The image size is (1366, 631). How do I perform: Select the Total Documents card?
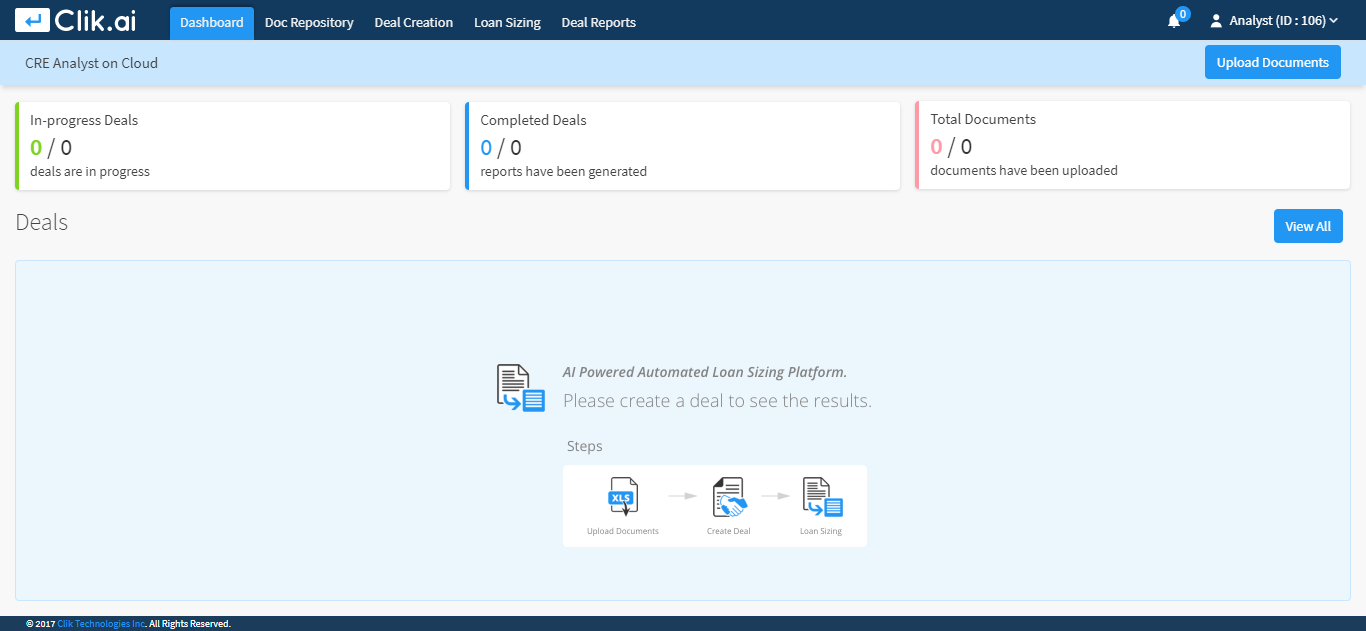(x=1132, y=145)
